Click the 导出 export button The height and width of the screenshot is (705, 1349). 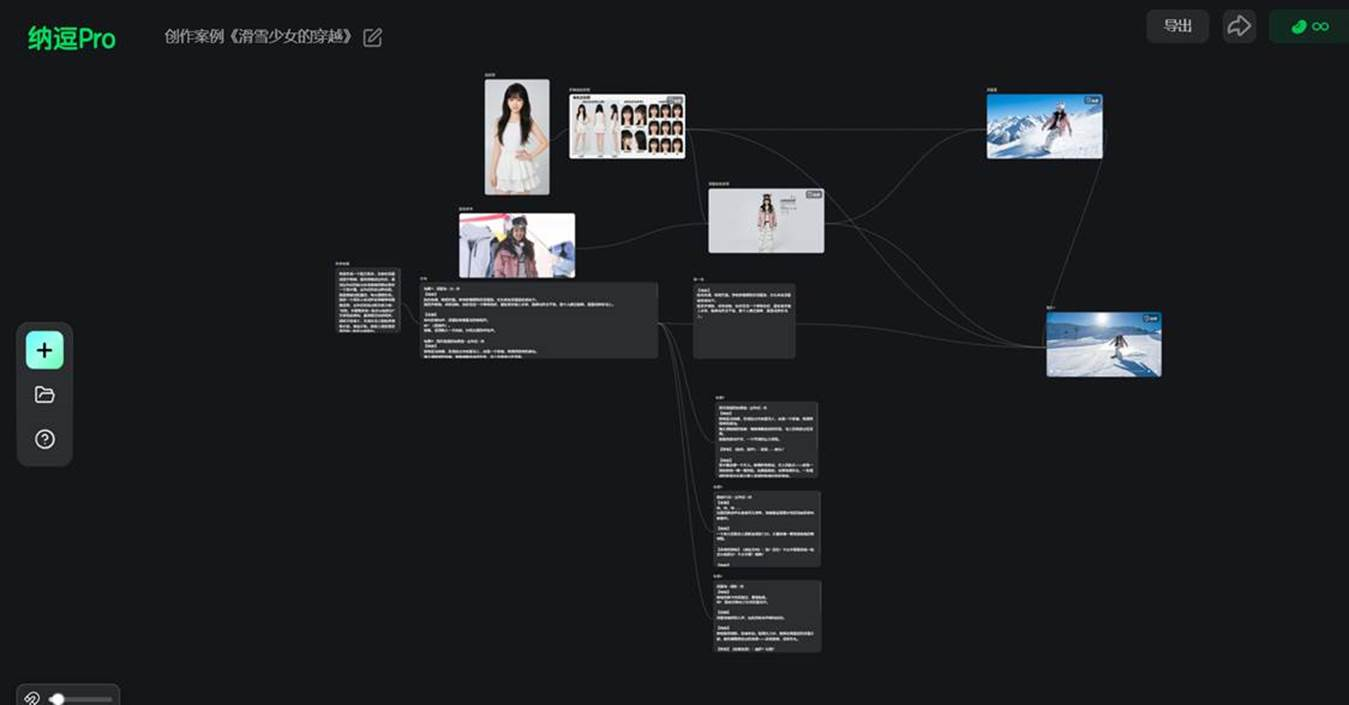[x=1177, y=26]
